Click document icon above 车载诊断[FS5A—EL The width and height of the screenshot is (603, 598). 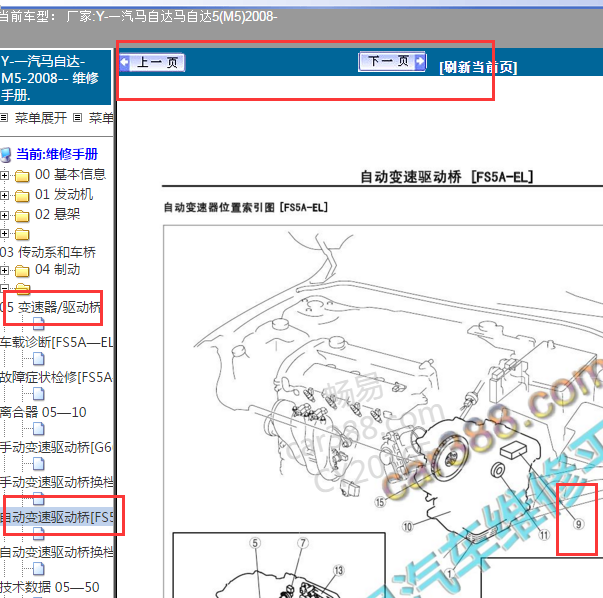(38, 324)
